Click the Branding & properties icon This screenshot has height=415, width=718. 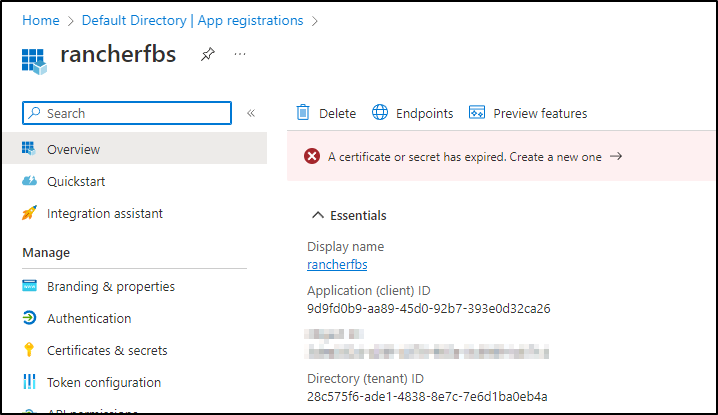[x=29, y=286]
